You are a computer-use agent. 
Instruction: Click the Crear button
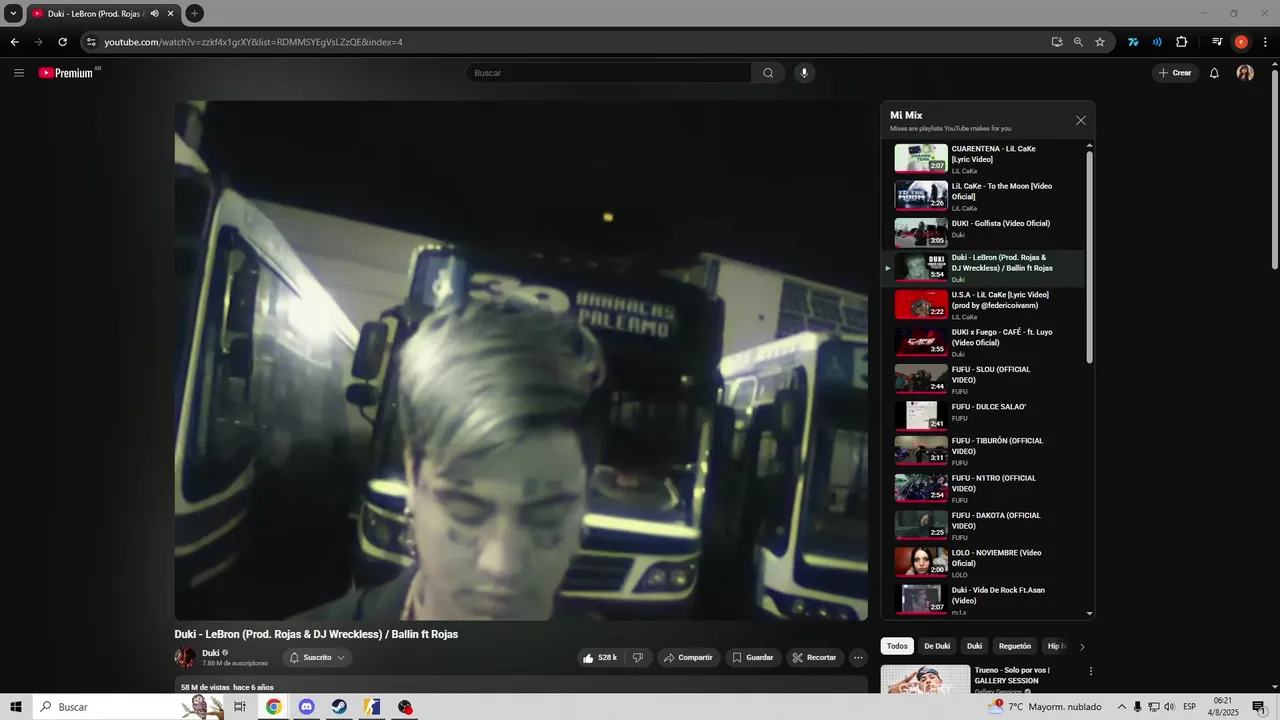pos(1175,73)
